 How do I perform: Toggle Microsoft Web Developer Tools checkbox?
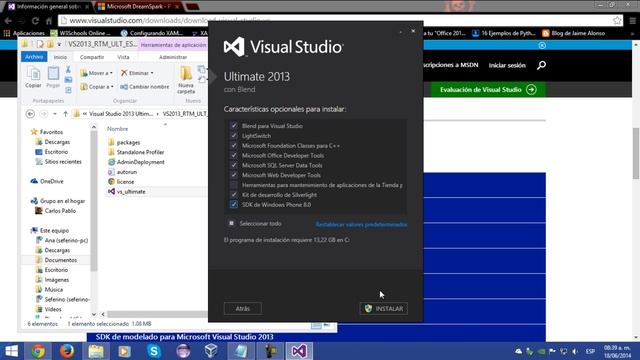coord(234,175)
